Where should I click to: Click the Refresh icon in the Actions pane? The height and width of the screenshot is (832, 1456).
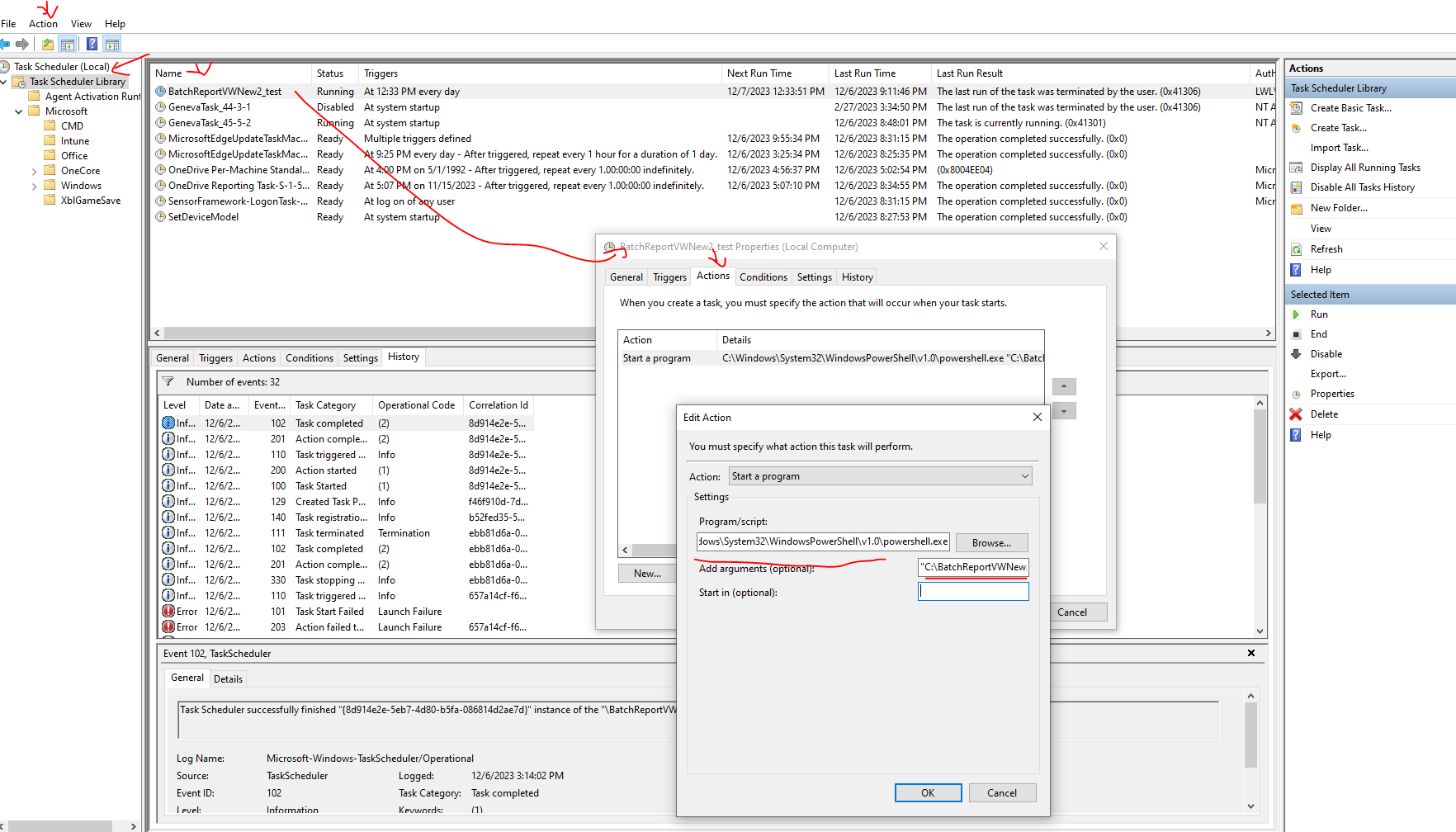point(1297,249)
